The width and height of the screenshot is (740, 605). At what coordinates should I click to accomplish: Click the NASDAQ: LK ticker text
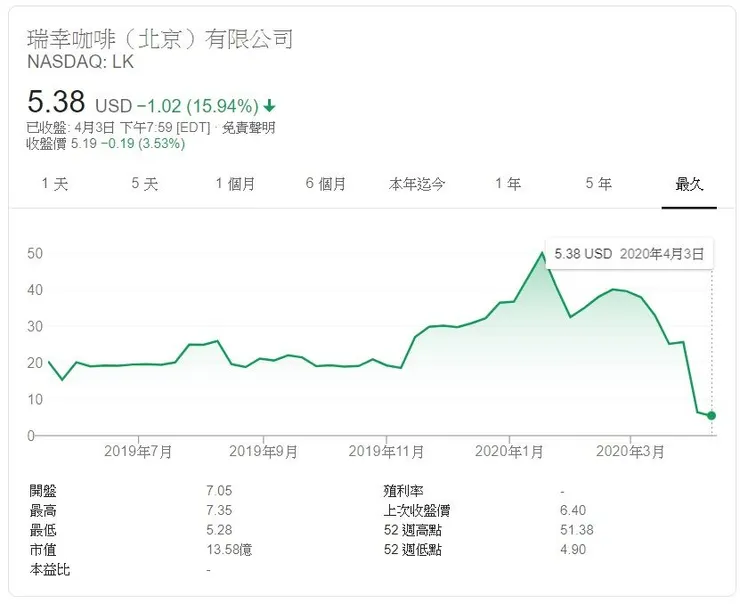click(81, 62)
